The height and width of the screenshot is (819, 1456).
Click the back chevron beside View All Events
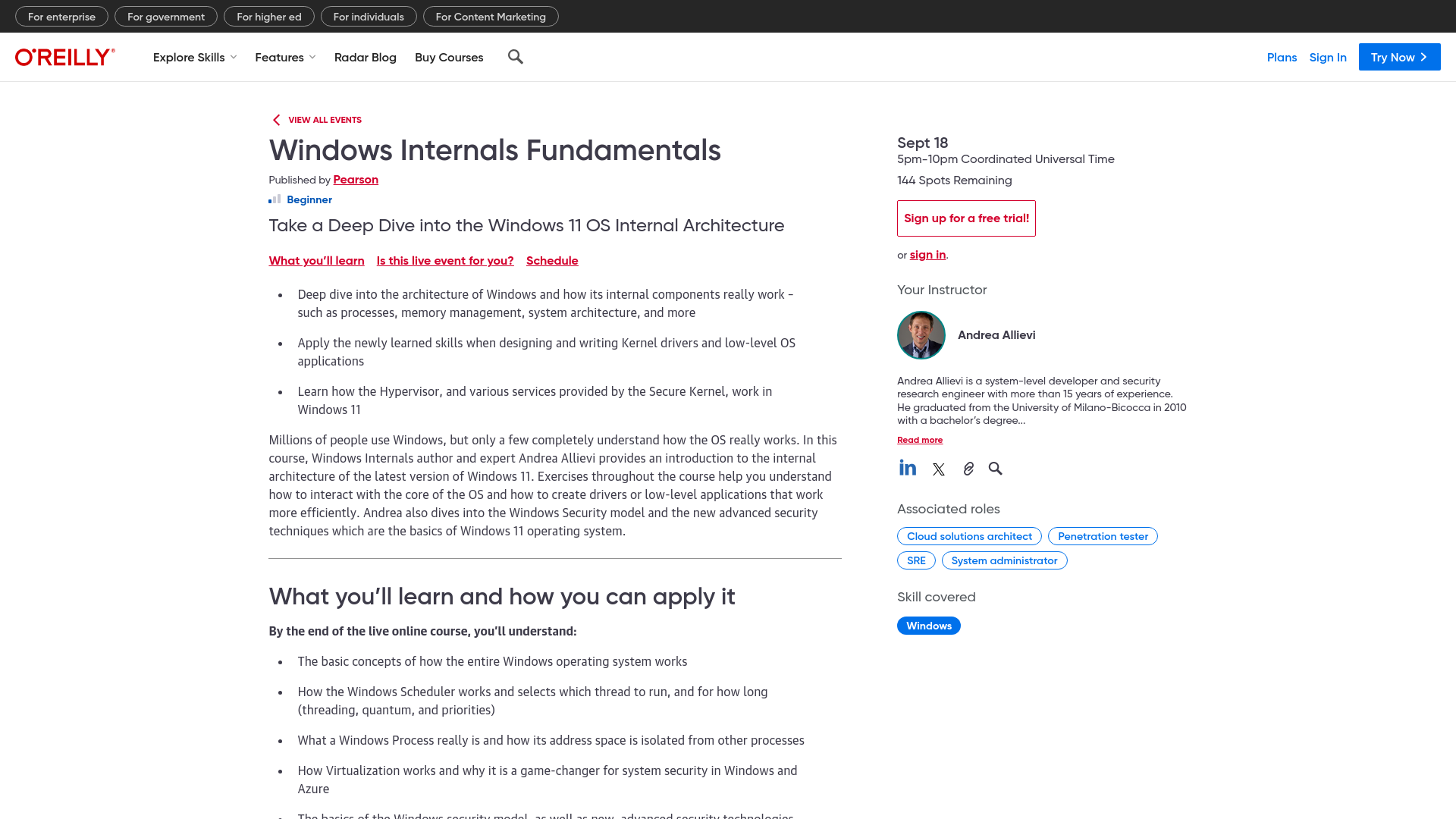[276, 120]
